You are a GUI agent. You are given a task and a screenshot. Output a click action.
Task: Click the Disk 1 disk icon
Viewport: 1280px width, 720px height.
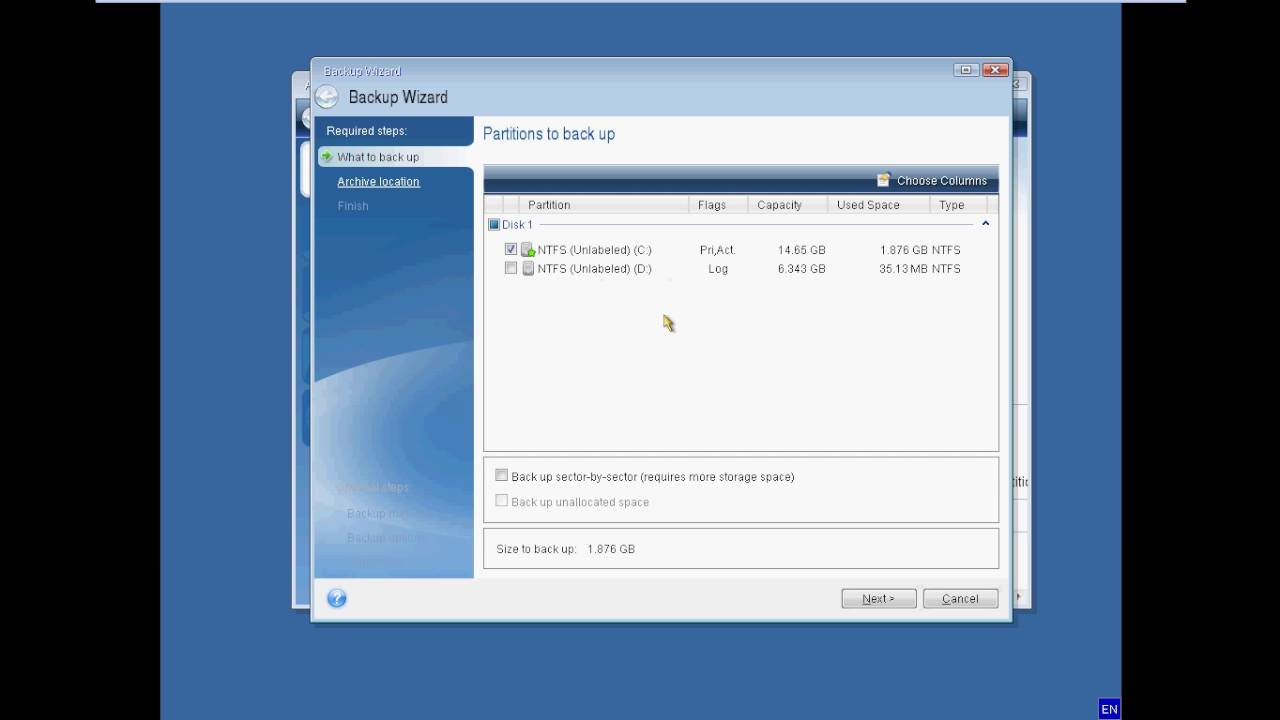493,224
